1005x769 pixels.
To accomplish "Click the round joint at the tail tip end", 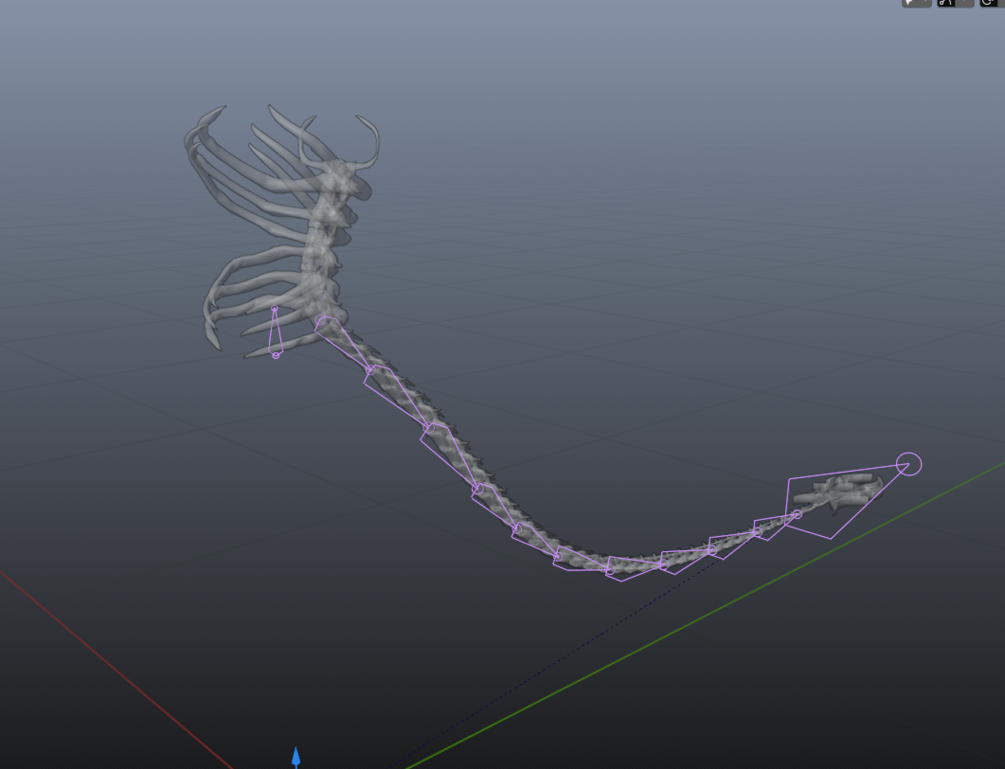I will pyautogui.click(x=908, y=464).
